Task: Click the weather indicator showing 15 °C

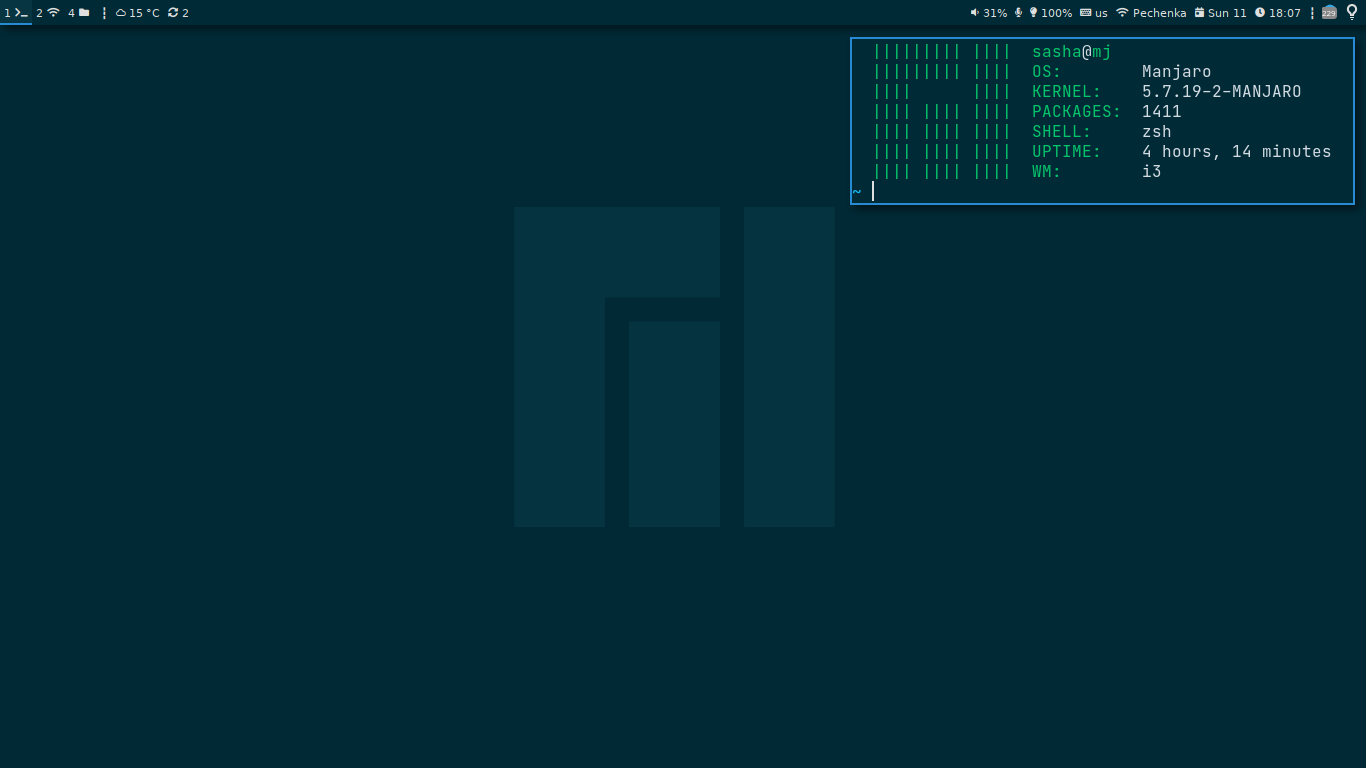Action: click(138, 13)
